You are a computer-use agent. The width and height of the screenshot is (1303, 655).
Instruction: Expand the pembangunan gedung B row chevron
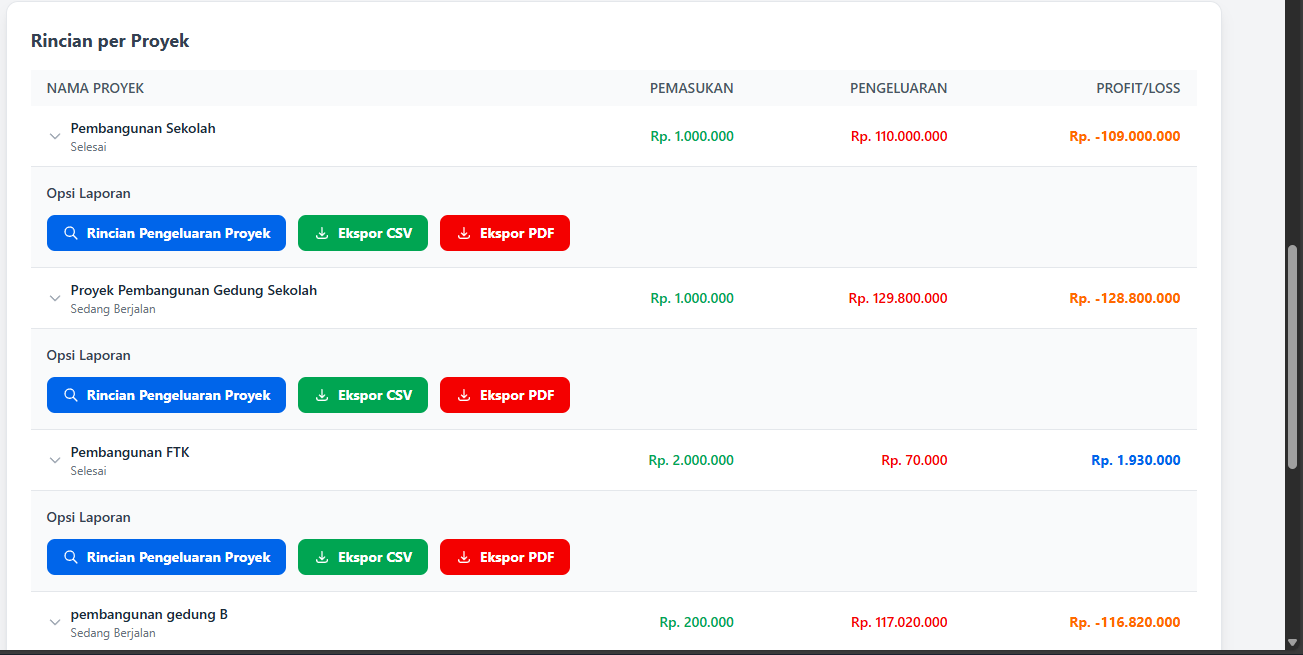click(x=55, y=623)
